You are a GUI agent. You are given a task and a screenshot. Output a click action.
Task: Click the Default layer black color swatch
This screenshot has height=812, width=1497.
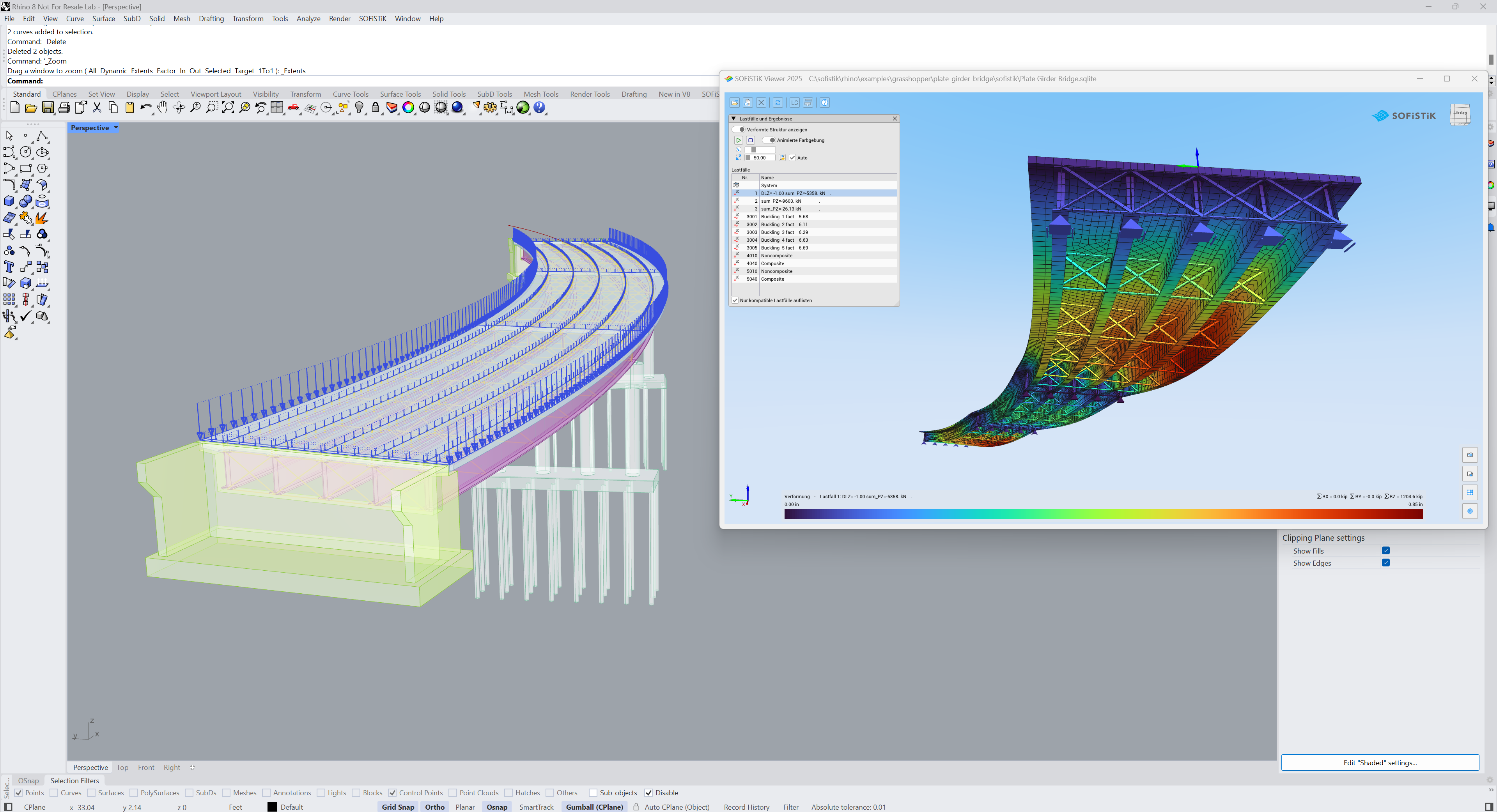pyautogui.click(x=272, y=807)
